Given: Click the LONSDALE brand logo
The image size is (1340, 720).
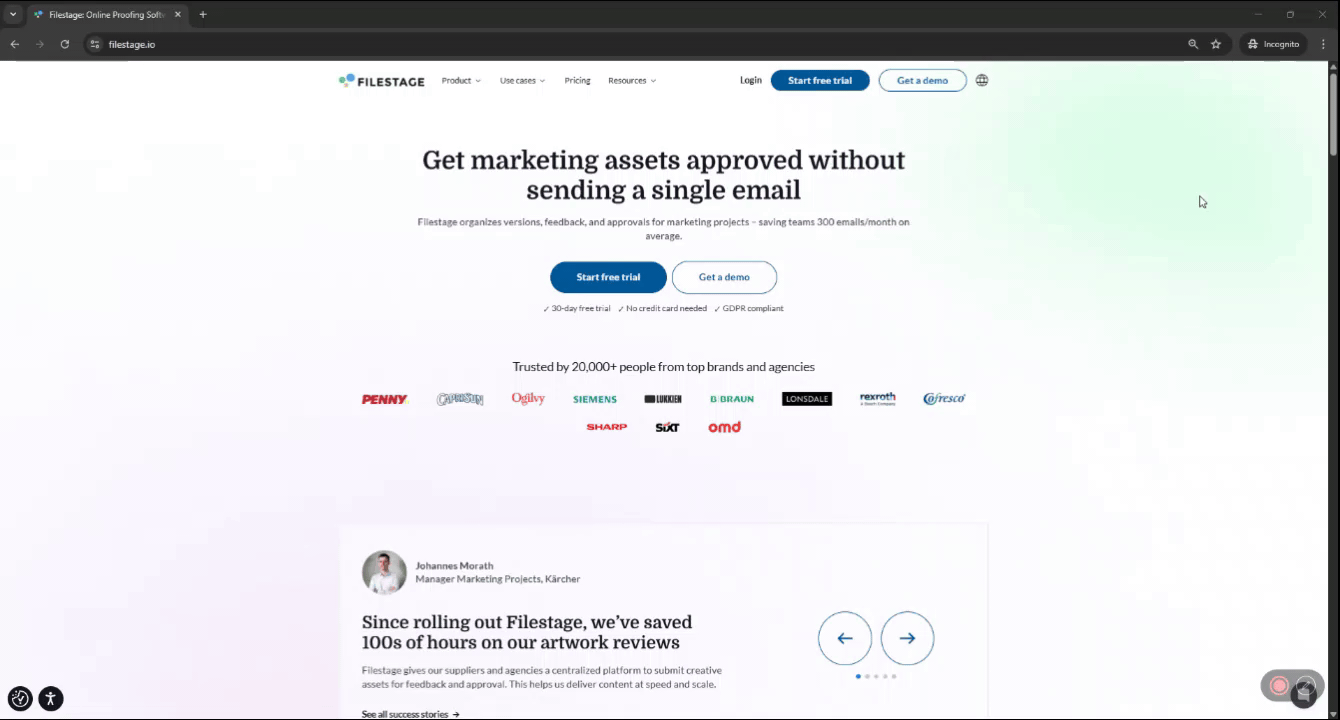Looking at the screenshot, I should (807, 399).
